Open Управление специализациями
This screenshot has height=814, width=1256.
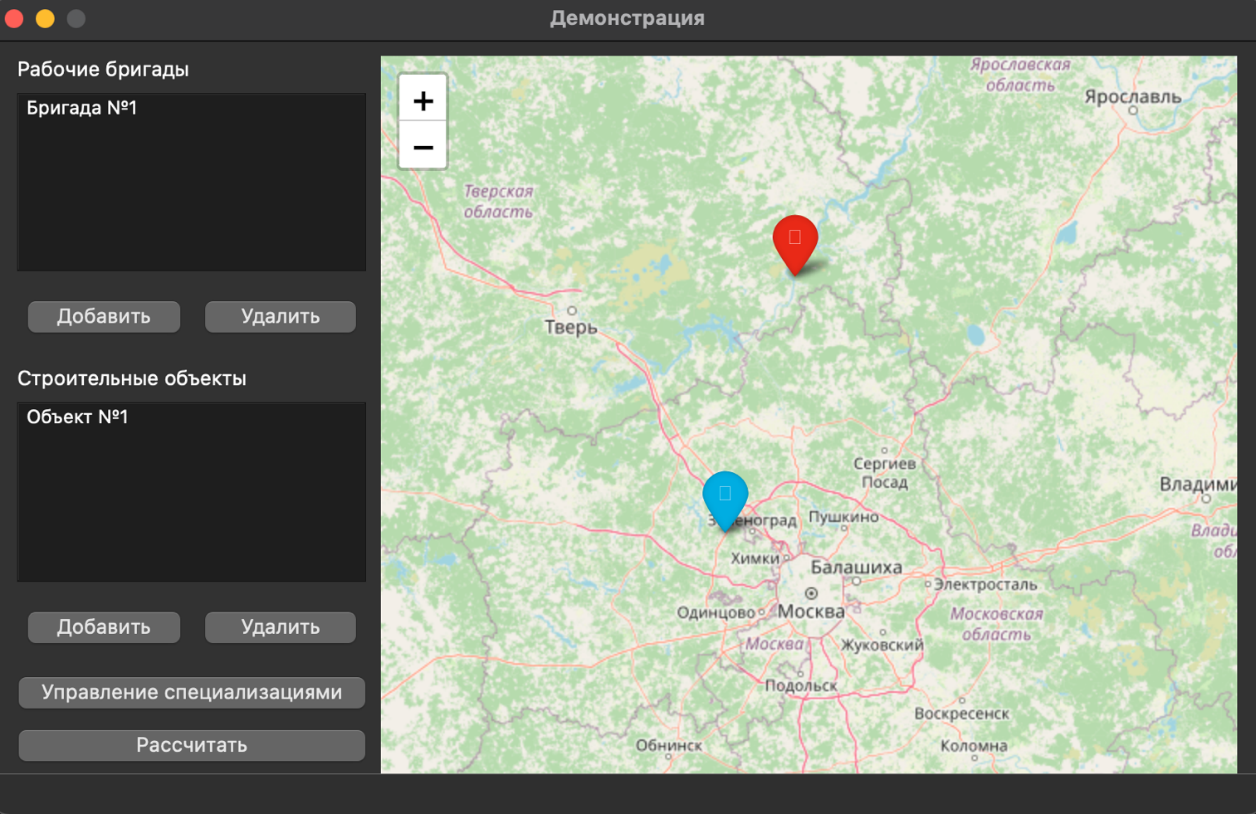191,692
